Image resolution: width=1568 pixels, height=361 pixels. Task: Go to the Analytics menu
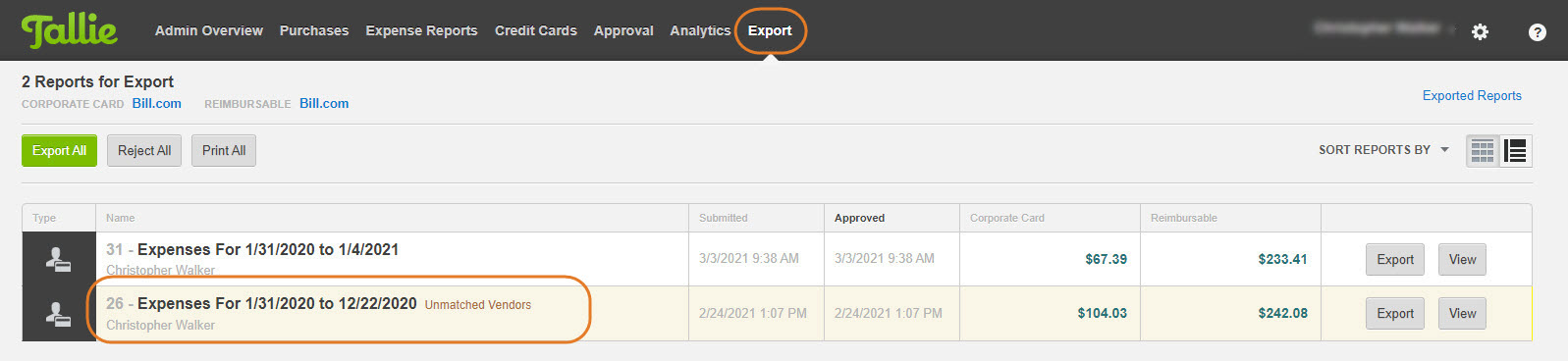click(700, 30)
